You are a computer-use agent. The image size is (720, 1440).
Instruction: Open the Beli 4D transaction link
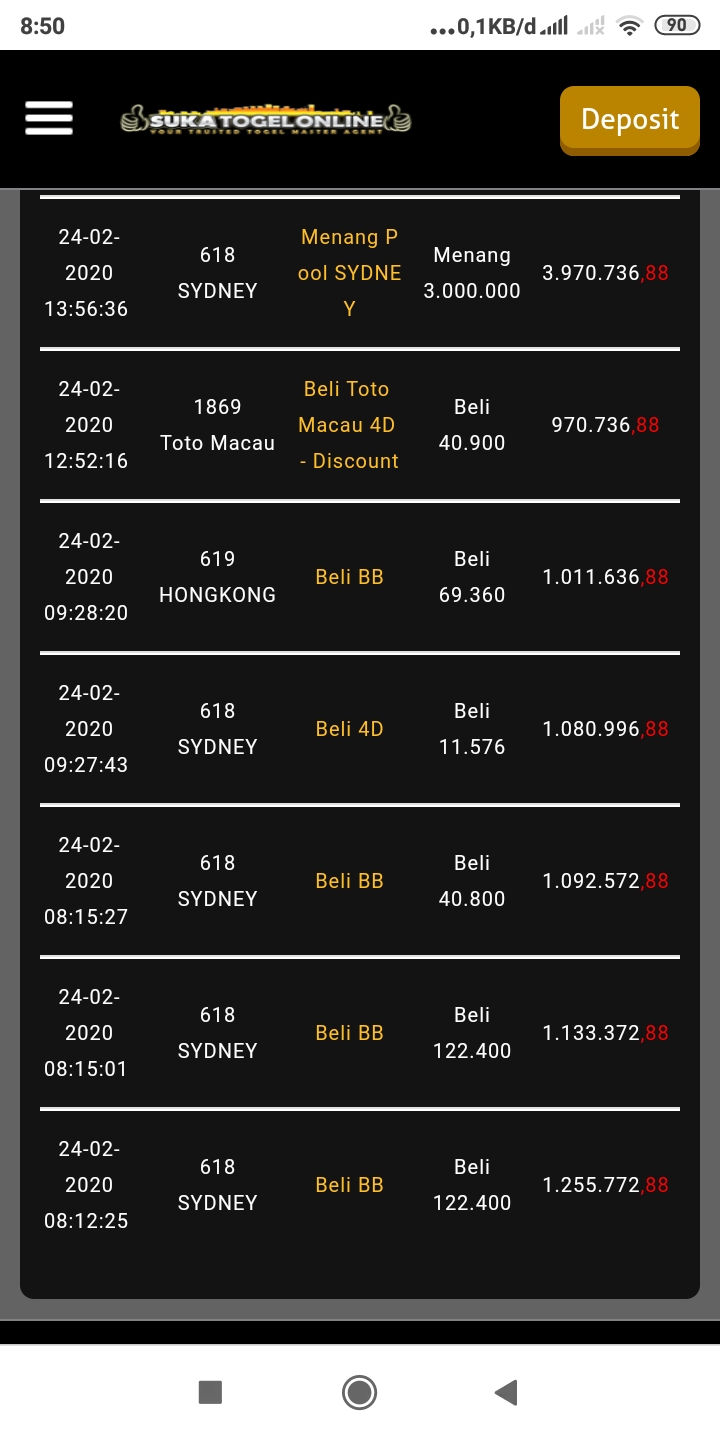click(349, 729)
